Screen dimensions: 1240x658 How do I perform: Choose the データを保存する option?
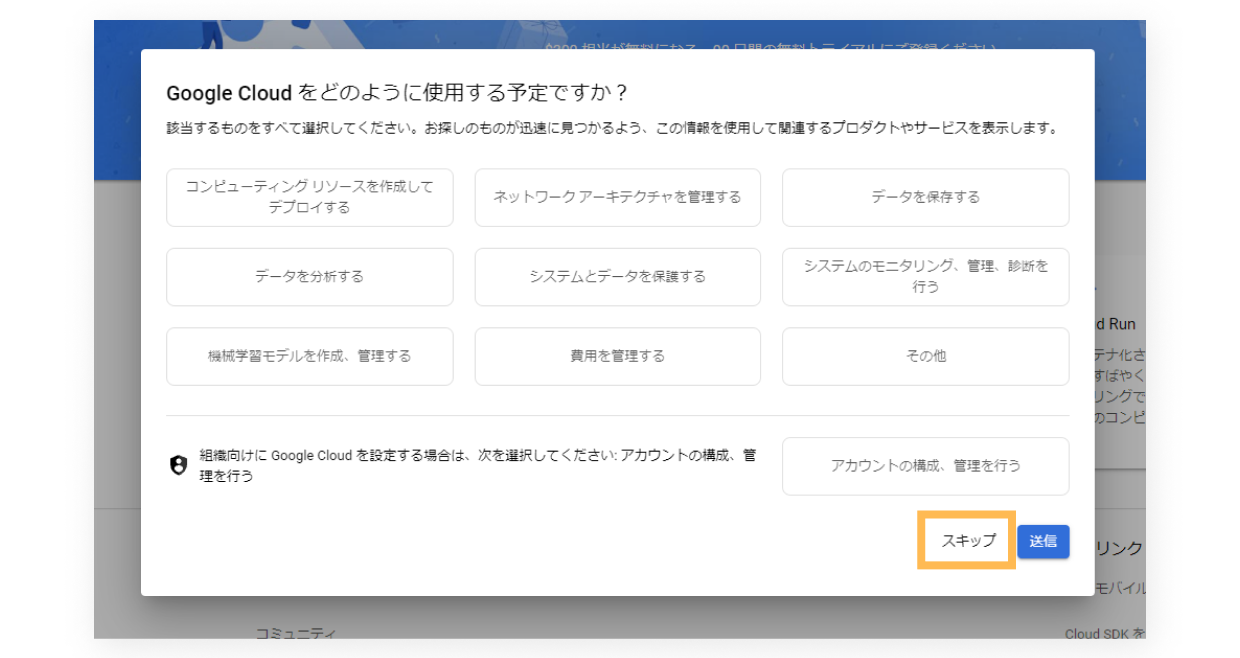[925, 197]
